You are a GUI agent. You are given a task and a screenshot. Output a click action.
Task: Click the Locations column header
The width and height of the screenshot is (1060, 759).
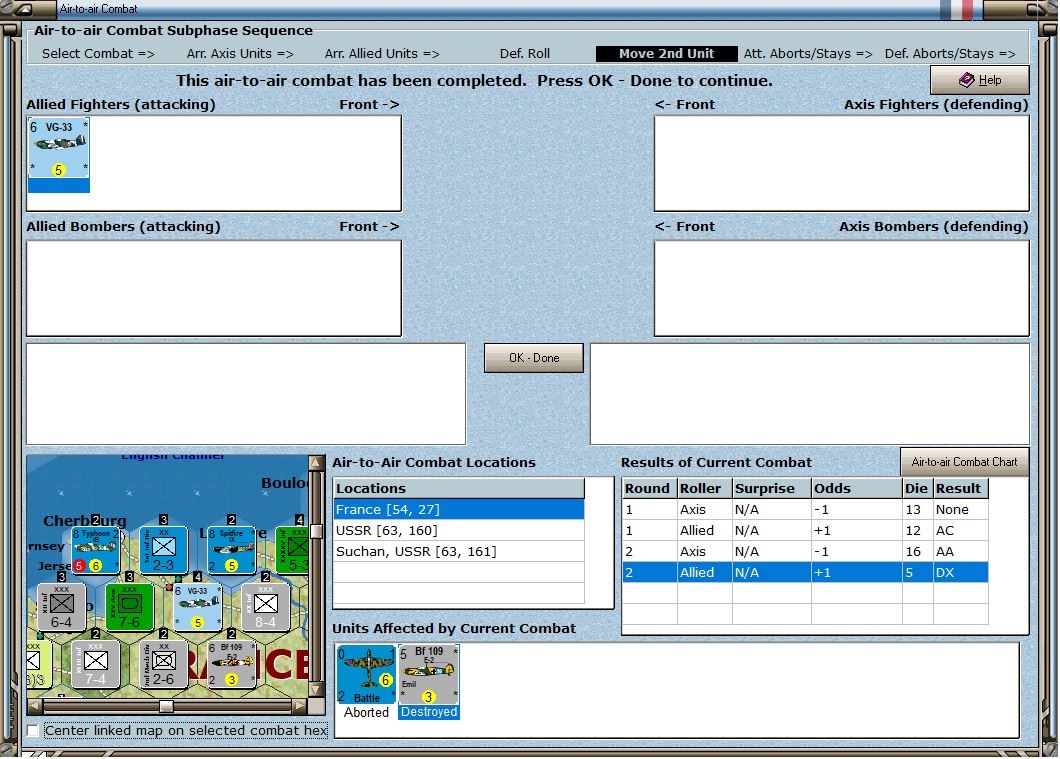(x=459, y=488)
